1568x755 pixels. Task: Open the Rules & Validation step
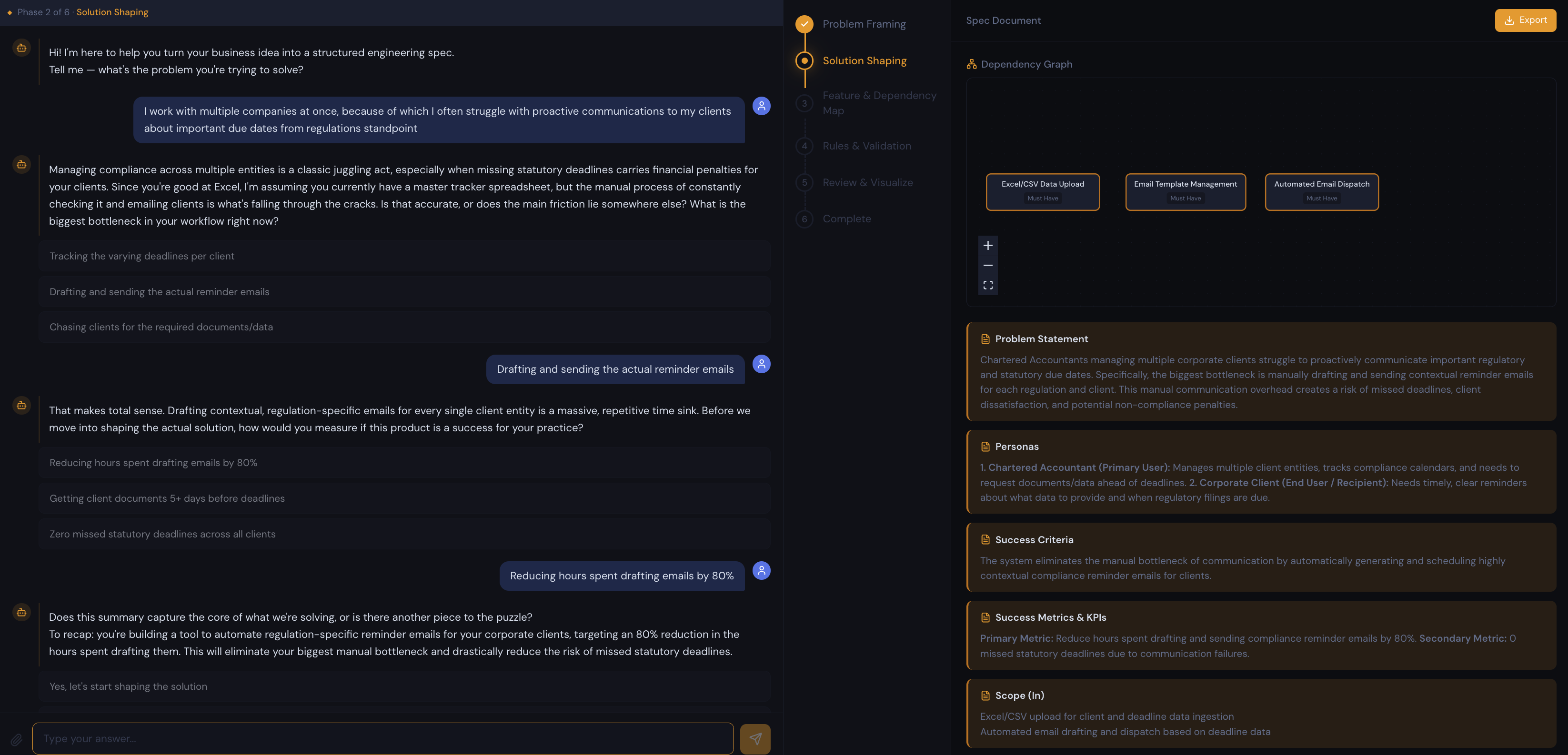pos(867,145)
